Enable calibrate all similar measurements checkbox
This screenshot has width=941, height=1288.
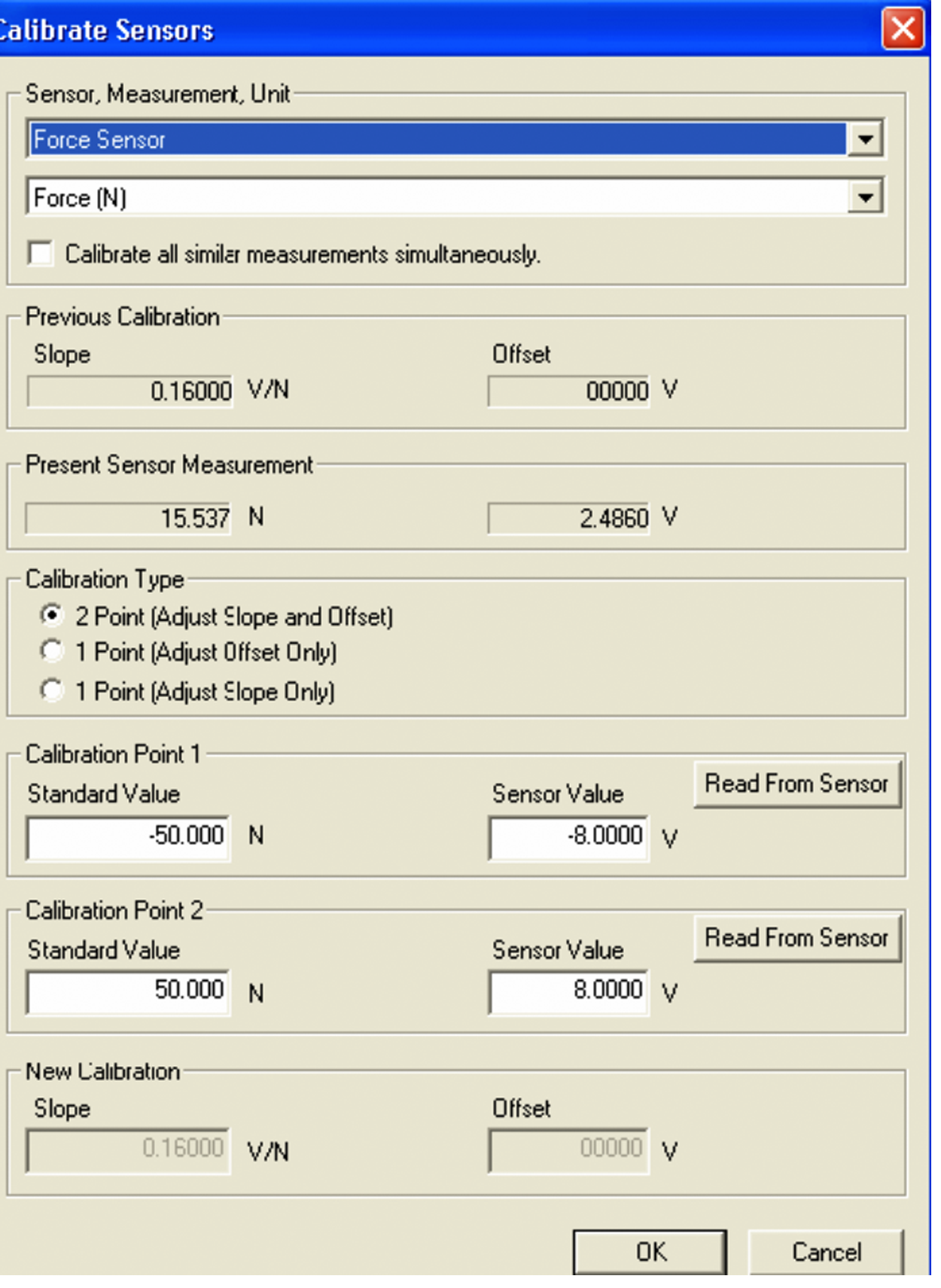click(41, 254)
